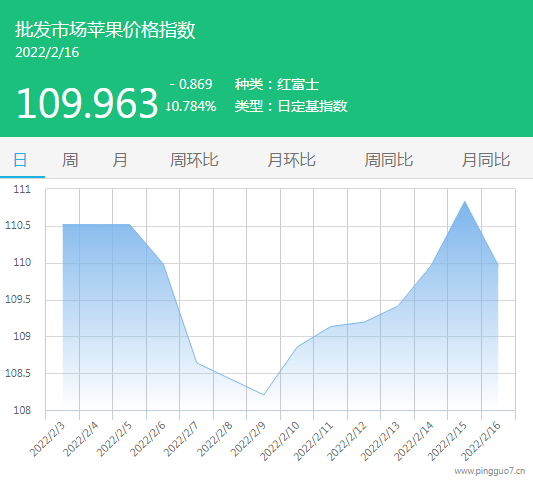Viewport: 533px width, 481px height.
Task: Click the 110.5 y-axis label
Action: [x=18, y=225]
